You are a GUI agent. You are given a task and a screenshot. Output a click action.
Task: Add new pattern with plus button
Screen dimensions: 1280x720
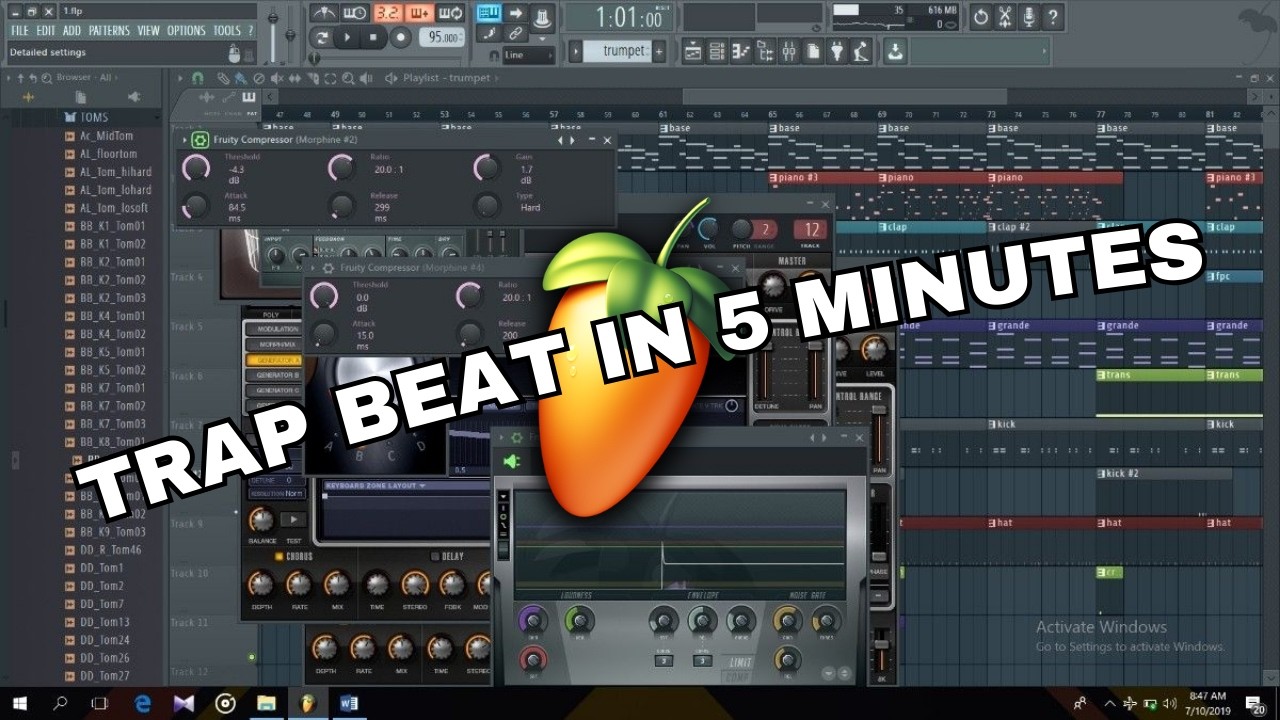[659, 51]
